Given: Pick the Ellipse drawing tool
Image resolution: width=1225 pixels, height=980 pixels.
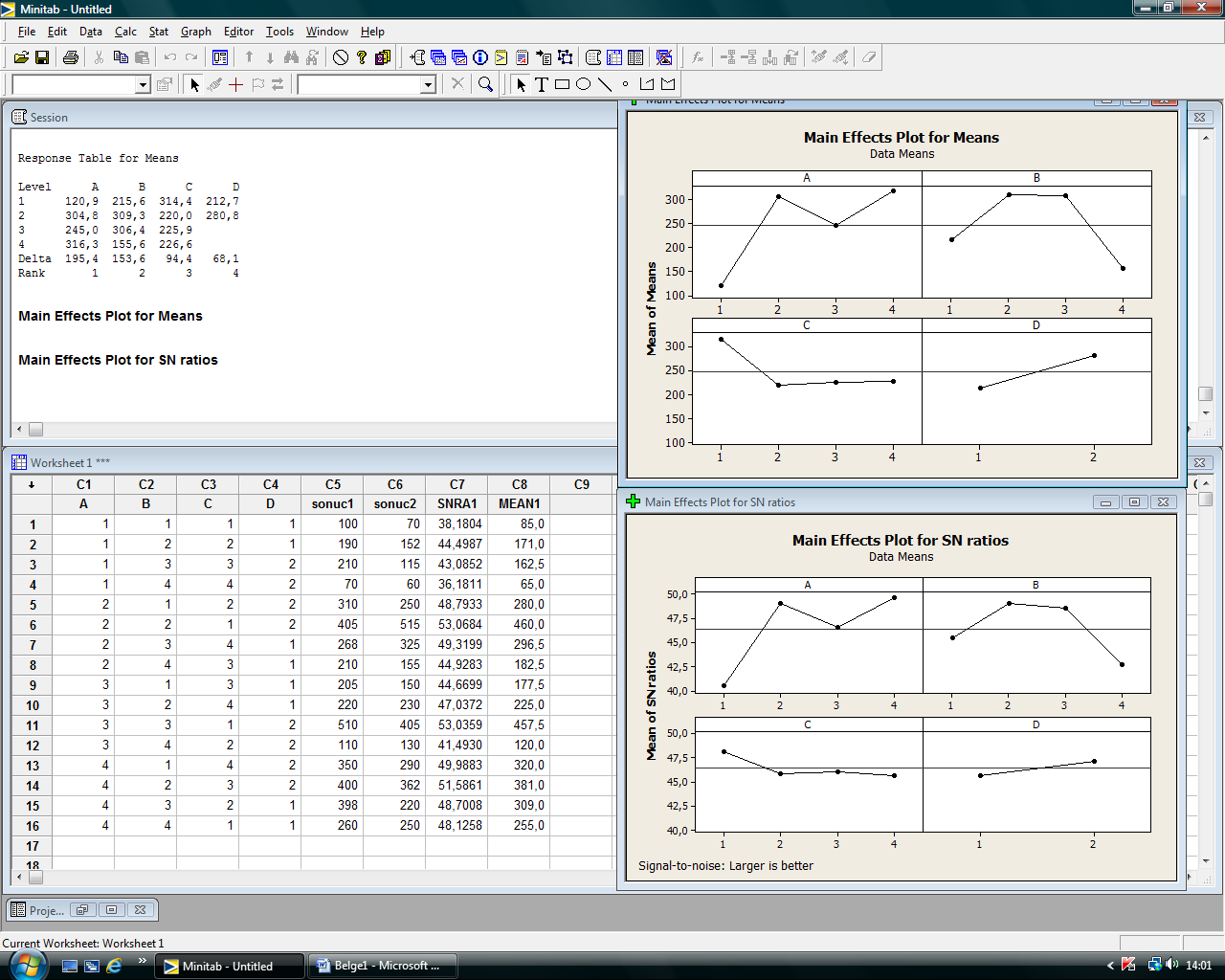Looking at the screenshot, I should click(584, 84).
